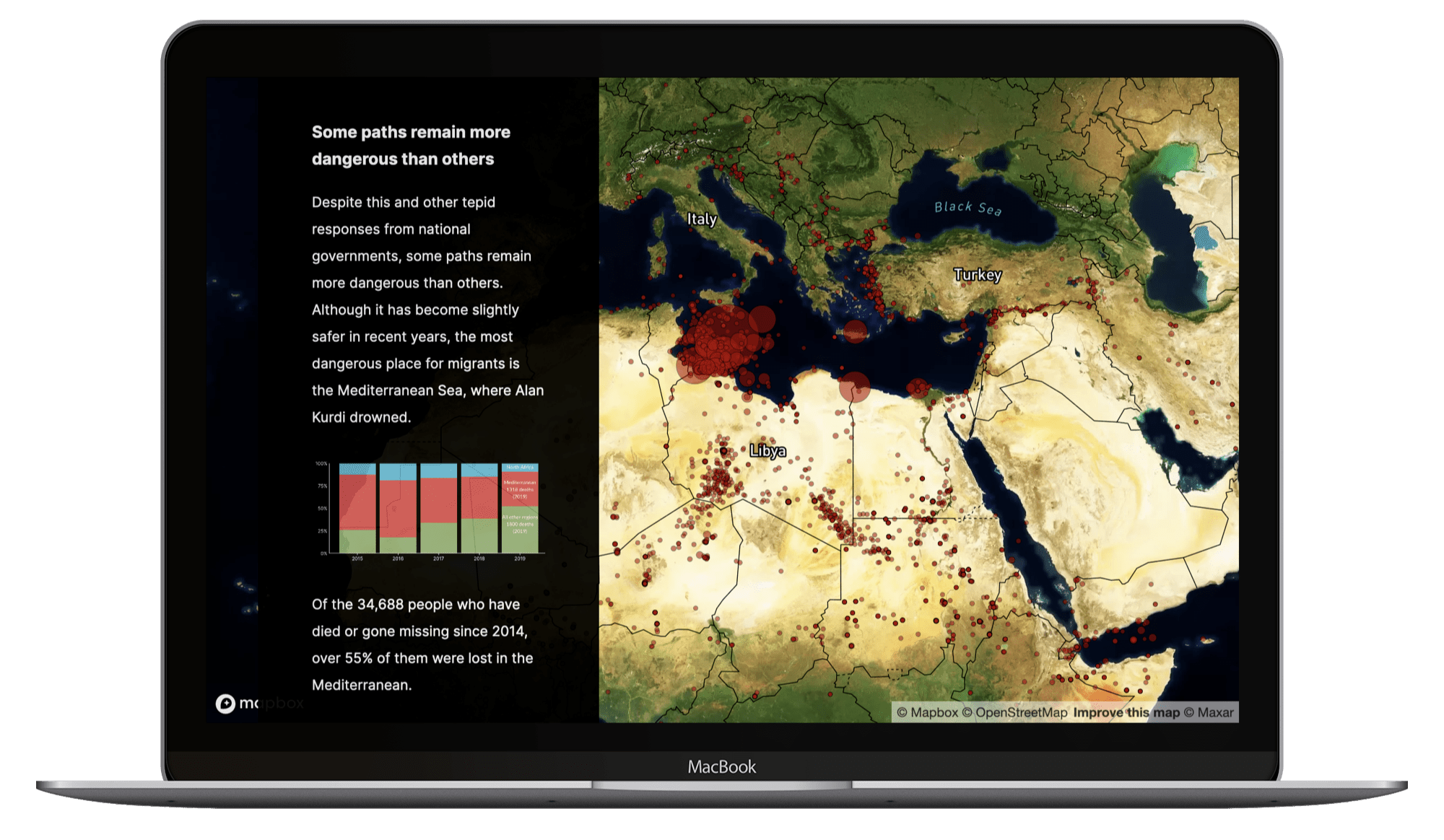Image resolution: width=1444 pixels, height=840 pixels.
Task: Open the © Mapbox attribution link
Action: tap(927, 712)
